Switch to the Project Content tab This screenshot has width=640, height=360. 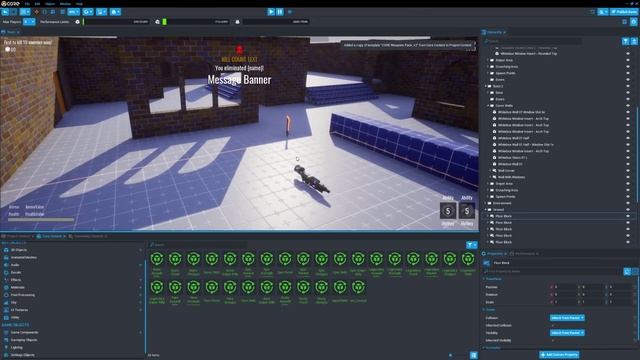18,236
